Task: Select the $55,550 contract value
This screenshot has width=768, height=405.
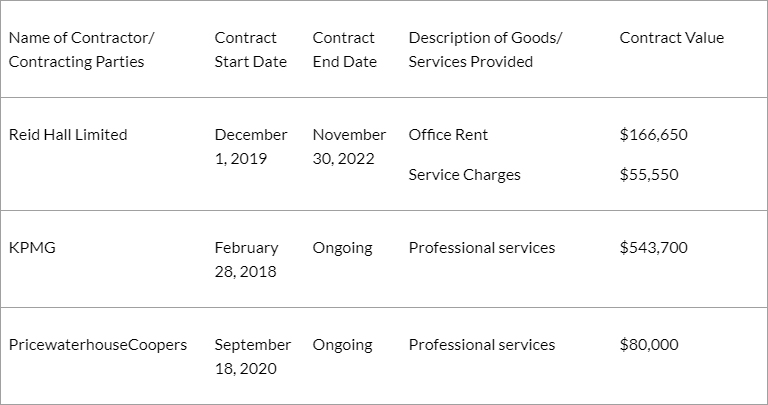Action: (x=649, y=175)
